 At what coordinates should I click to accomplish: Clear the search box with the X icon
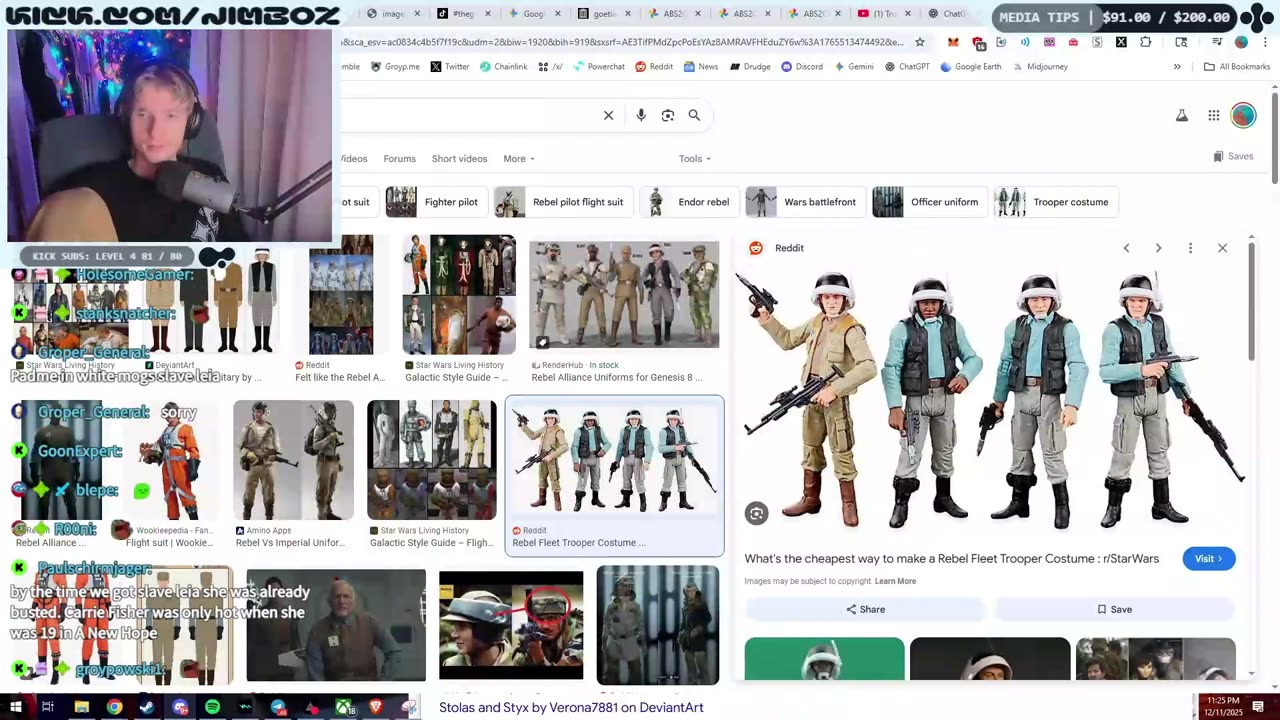pyautogui.click(x=608, y=115)
